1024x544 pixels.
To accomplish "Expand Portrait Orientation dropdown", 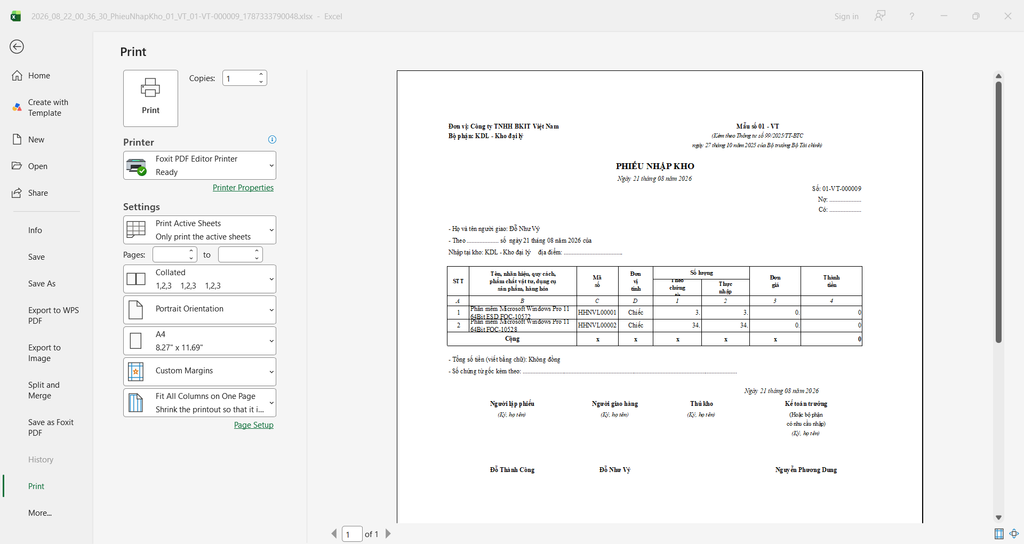I will click(x=199, y=310).
